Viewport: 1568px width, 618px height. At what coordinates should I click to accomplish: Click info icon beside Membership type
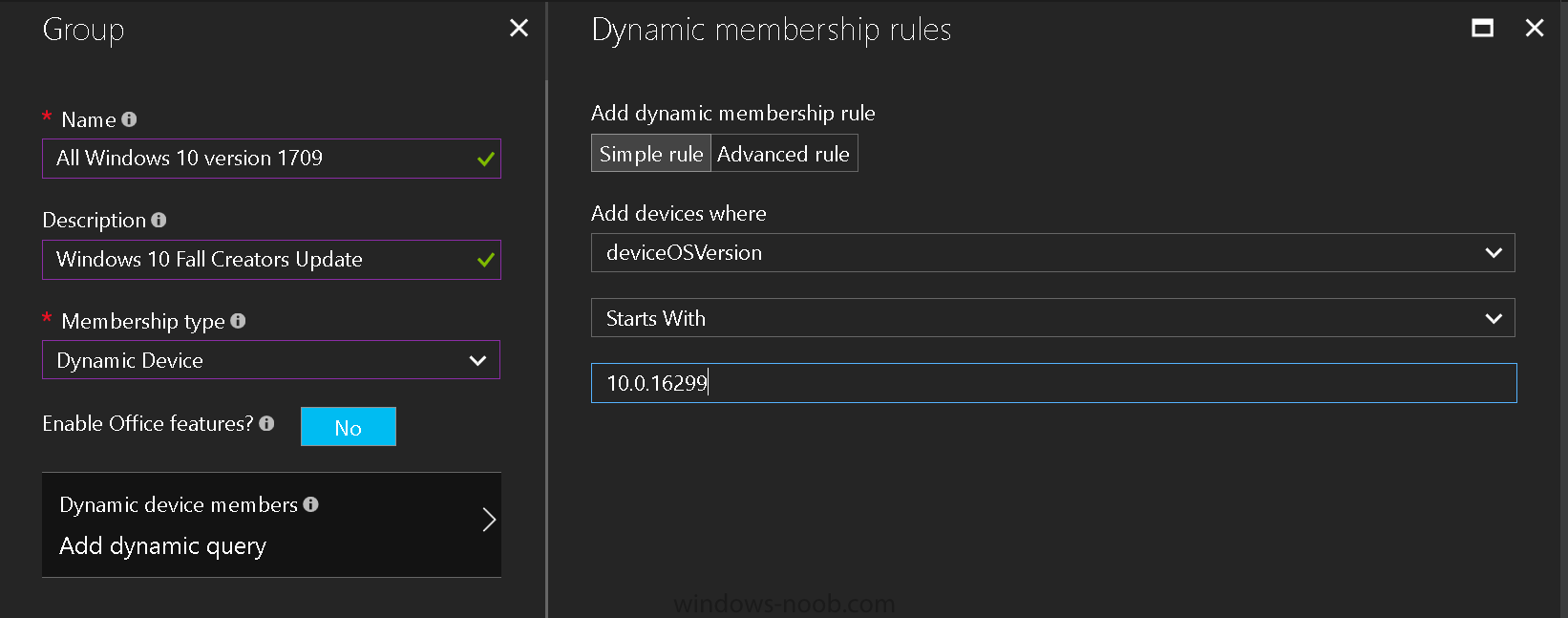(238, 321)
